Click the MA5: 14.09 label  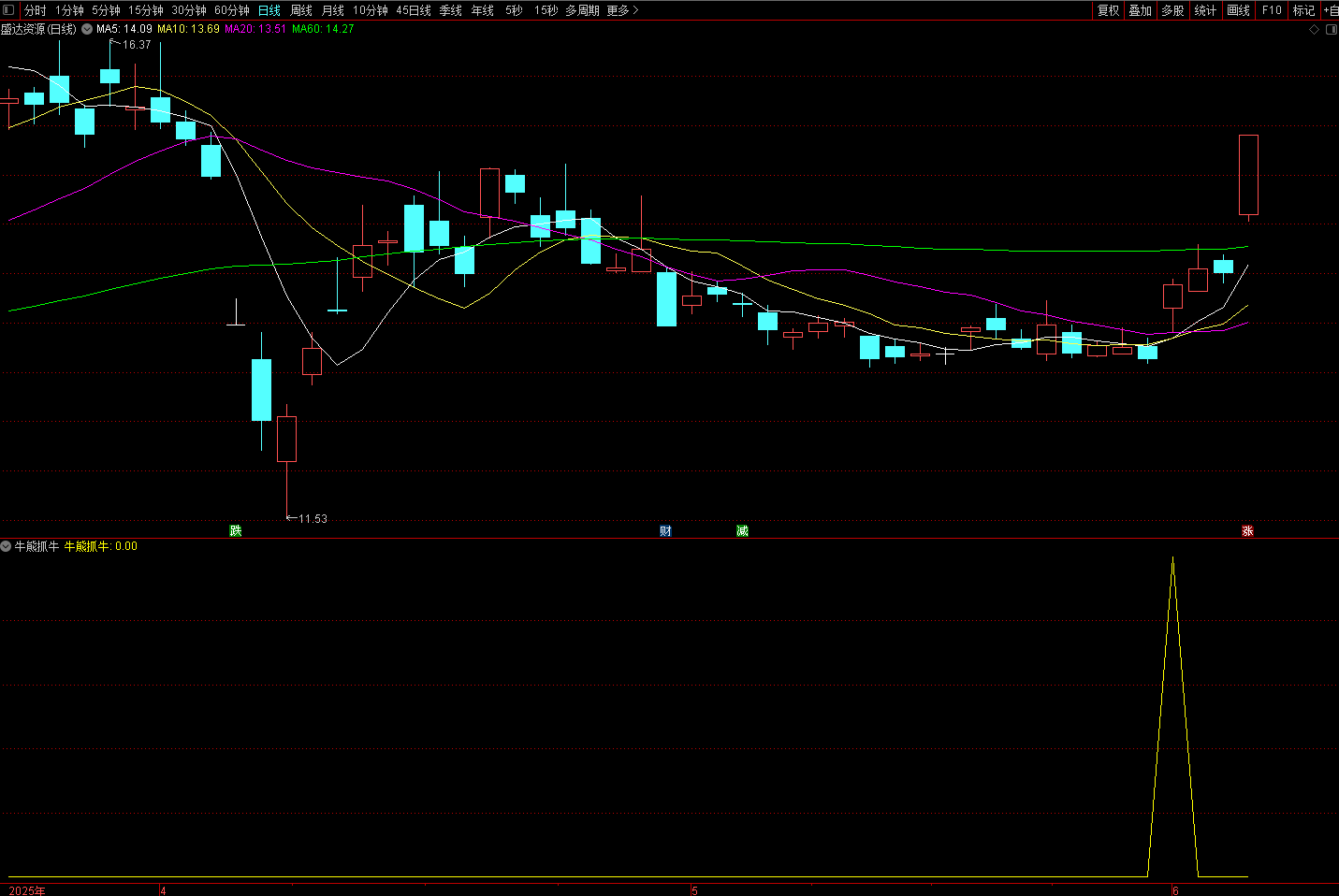pyautogui.click(x=124, y=29)
